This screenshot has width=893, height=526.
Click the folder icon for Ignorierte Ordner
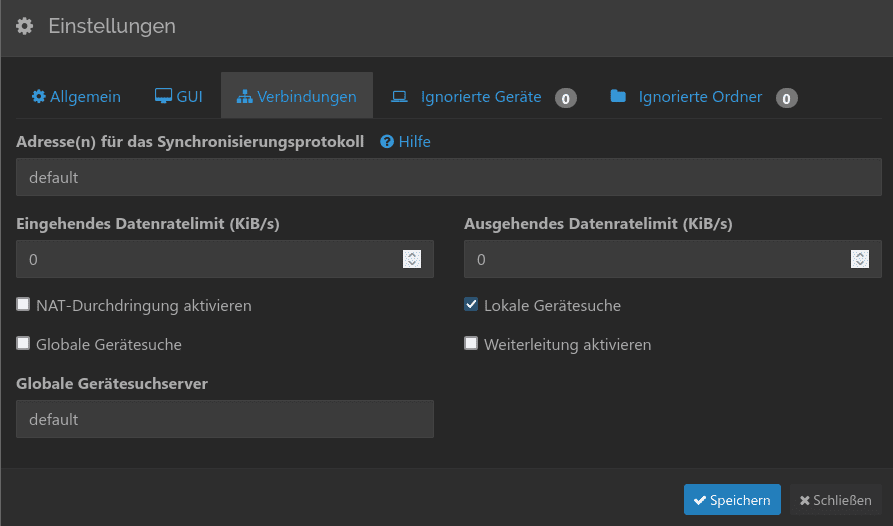coord(618,96)
